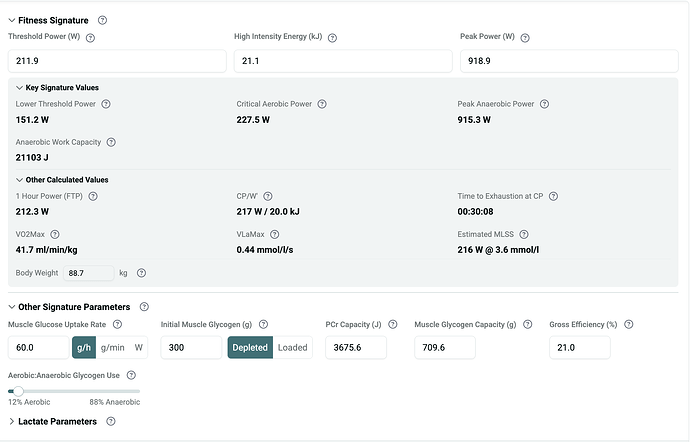
Task: Show help for High Intensity Energy (kJ)
Action: click(x=332, y=38)
